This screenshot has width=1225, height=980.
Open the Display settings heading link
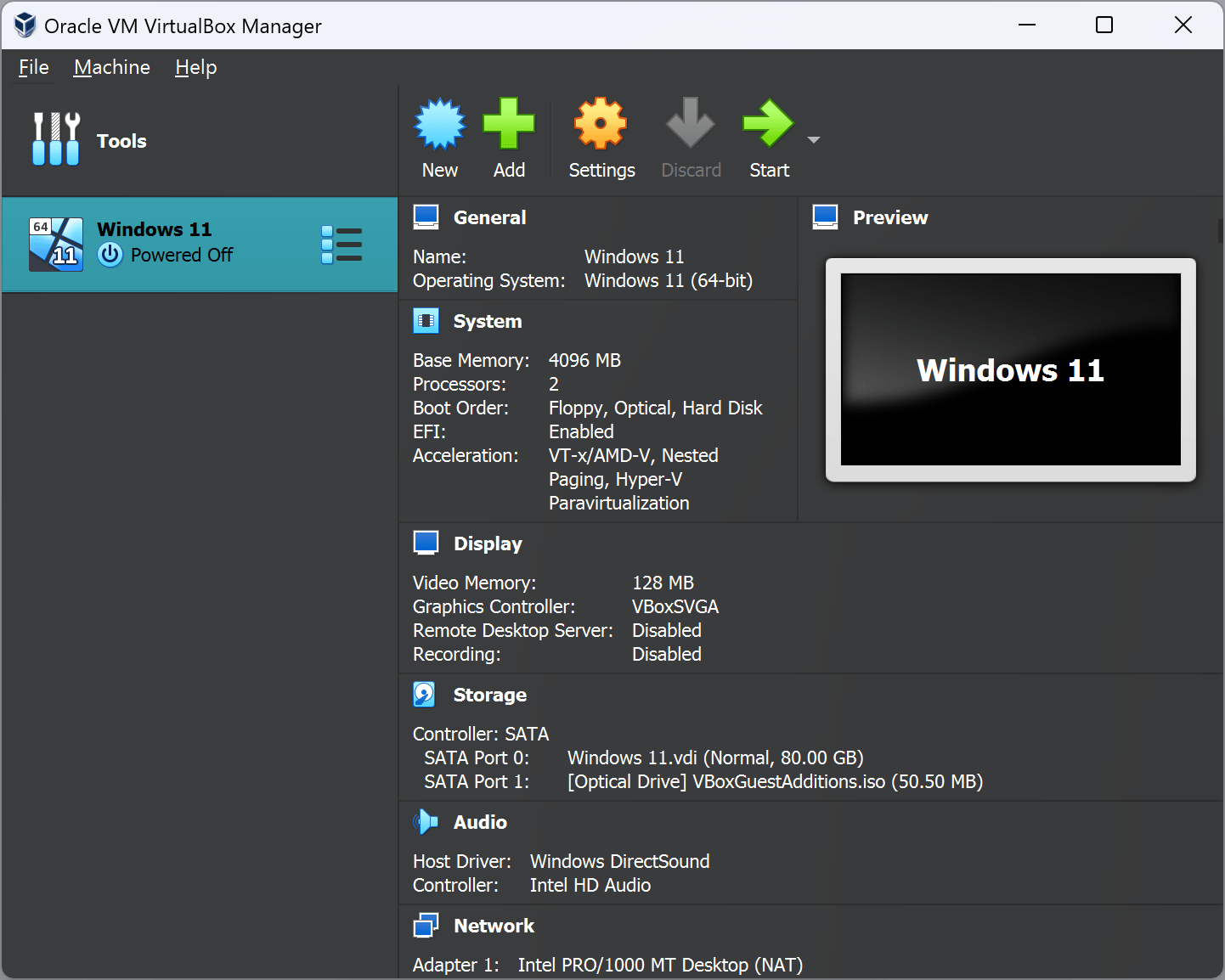488,544
